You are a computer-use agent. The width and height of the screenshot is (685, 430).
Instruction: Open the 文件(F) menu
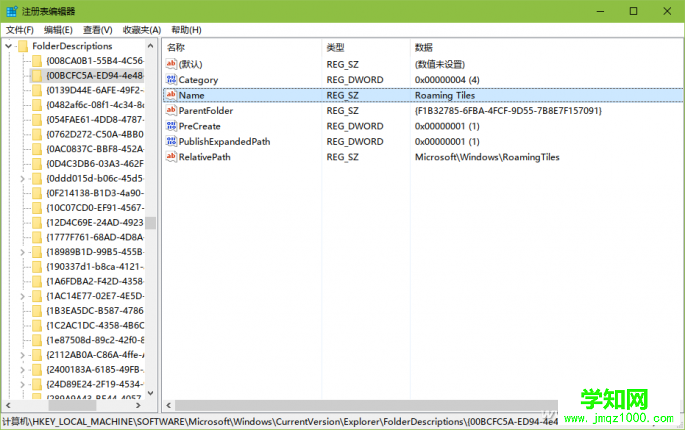click(x=20, y=30)
